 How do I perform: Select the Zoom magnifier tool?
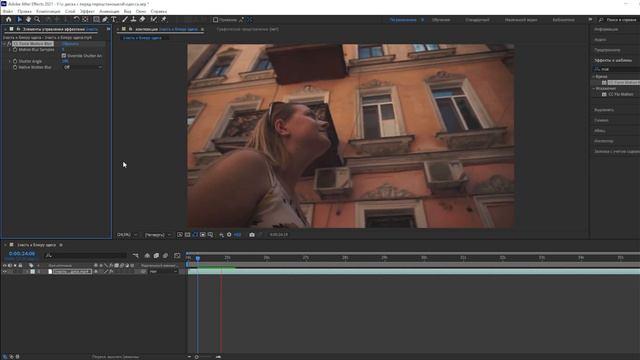[37, 19]
